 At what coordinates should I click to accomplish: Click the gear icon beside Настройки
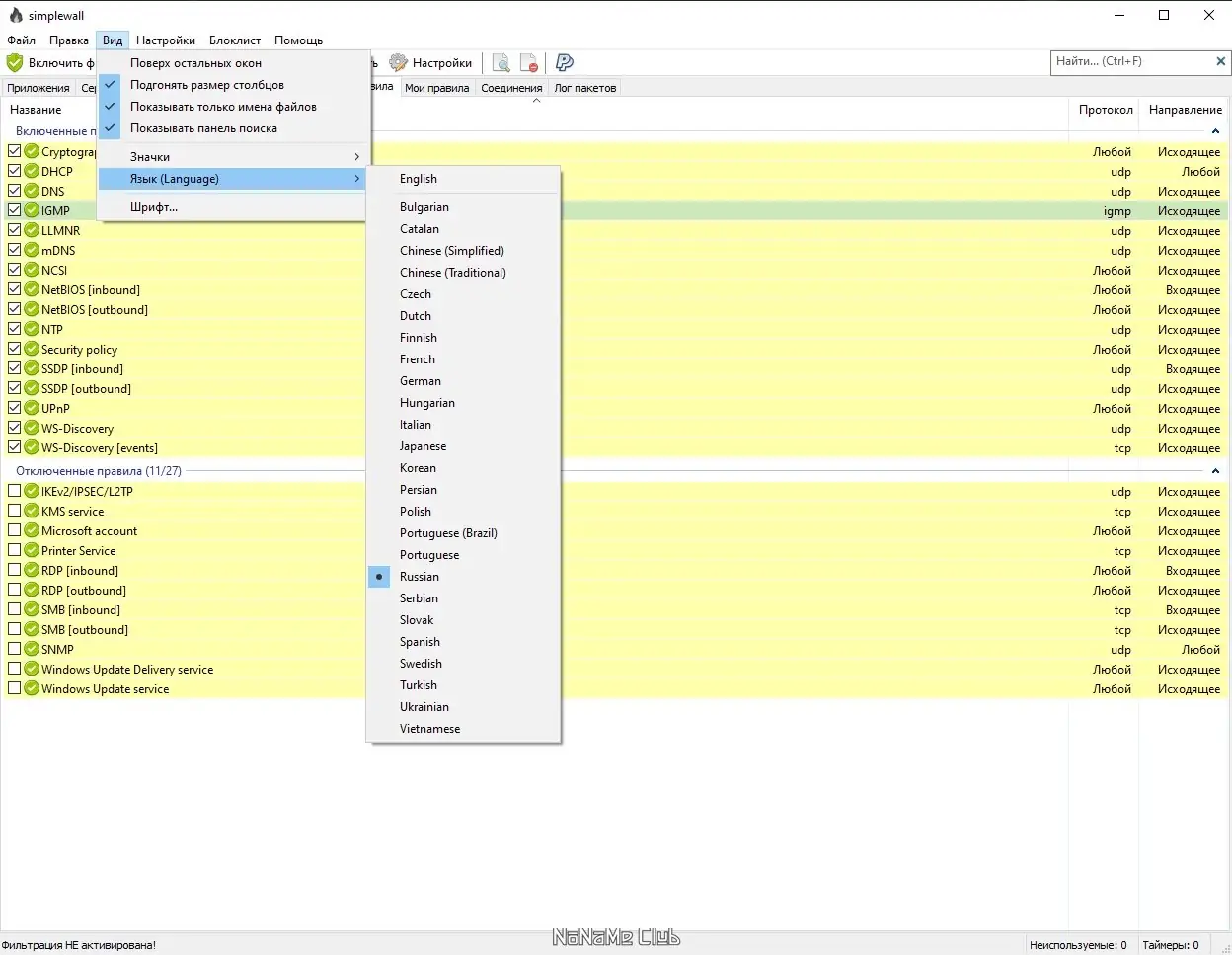coord(398,62)
